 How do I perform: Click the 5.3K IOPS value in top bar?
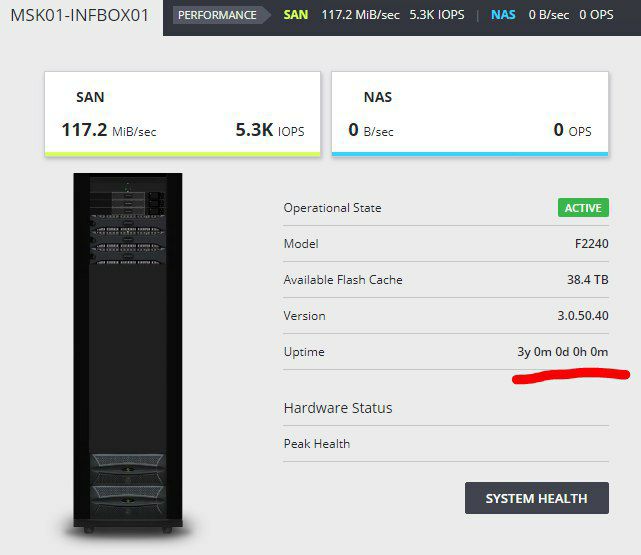tap(437, 15)
